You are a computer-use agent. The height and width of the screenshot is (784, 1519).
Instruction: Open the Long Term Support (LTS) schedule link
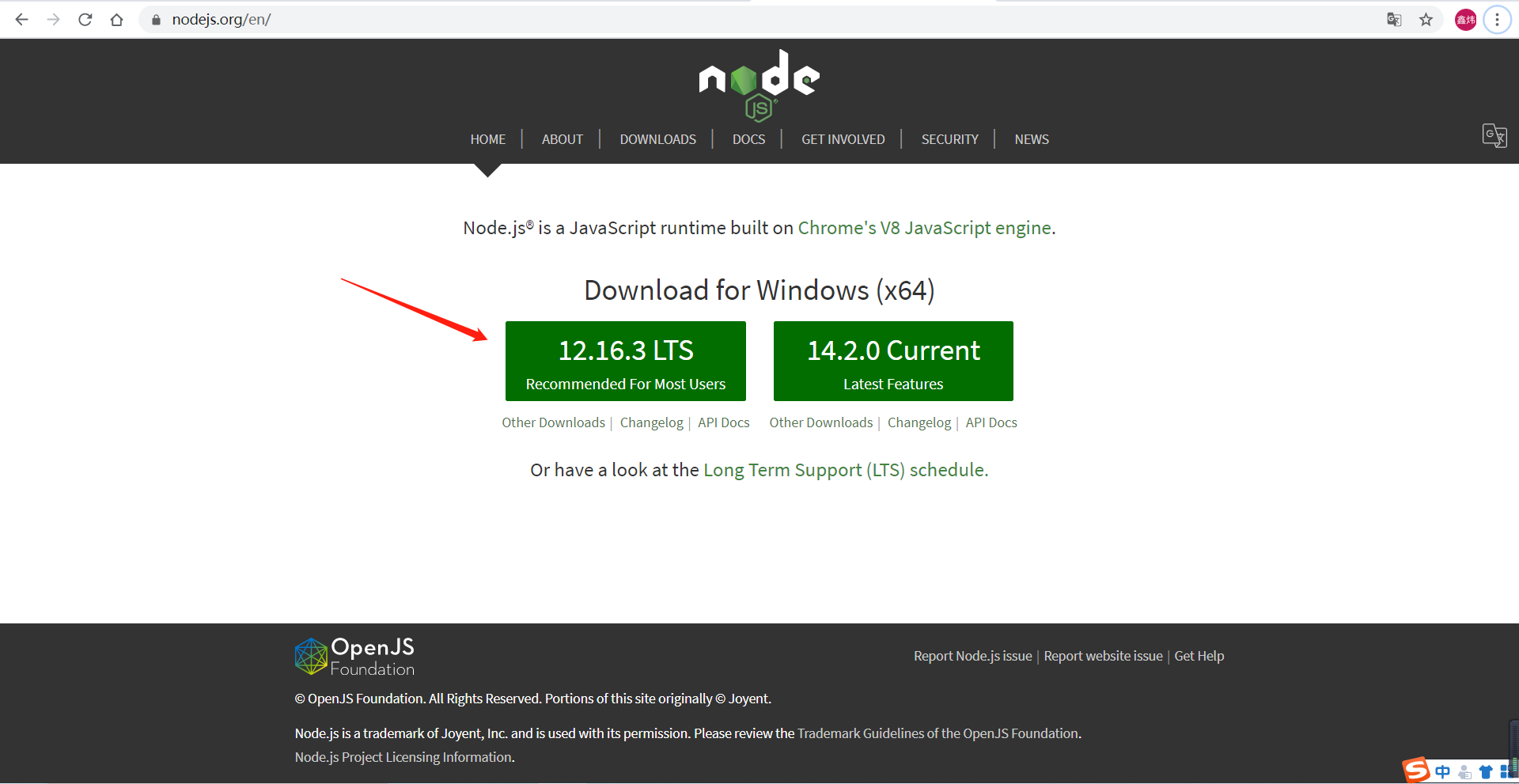[x=844, y=469]
